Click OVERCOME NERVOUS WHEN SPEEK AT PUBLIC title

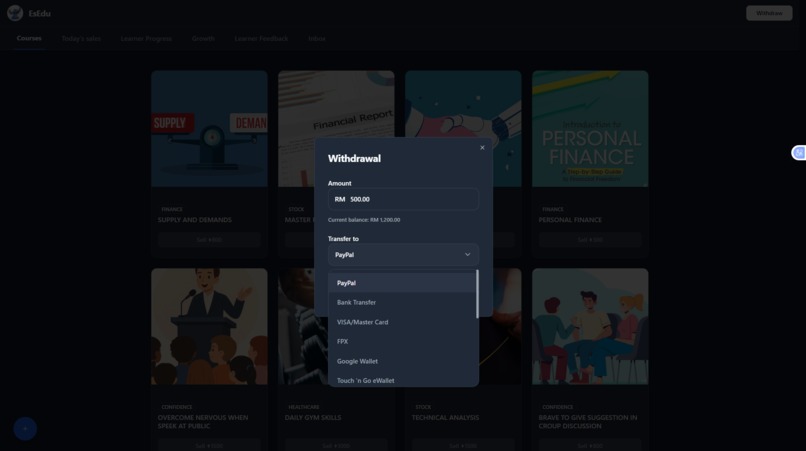tap(203, 422)
